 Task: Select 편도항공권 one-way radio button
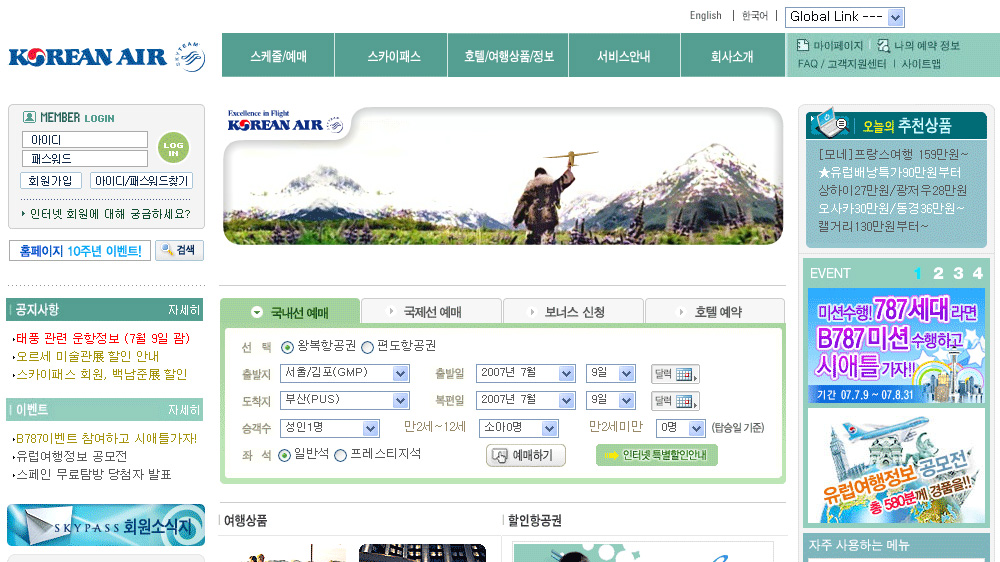pos(367,347)
